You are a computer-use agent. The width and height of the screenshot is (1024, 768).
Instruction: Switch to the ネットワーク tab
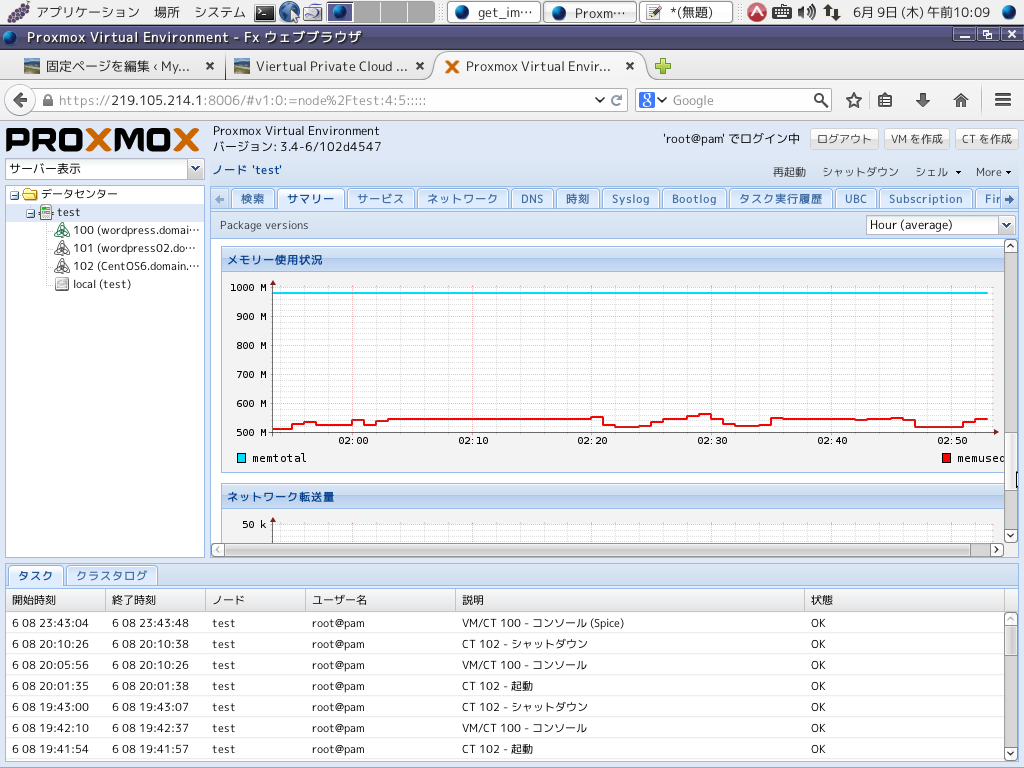[x=462, y=199]
